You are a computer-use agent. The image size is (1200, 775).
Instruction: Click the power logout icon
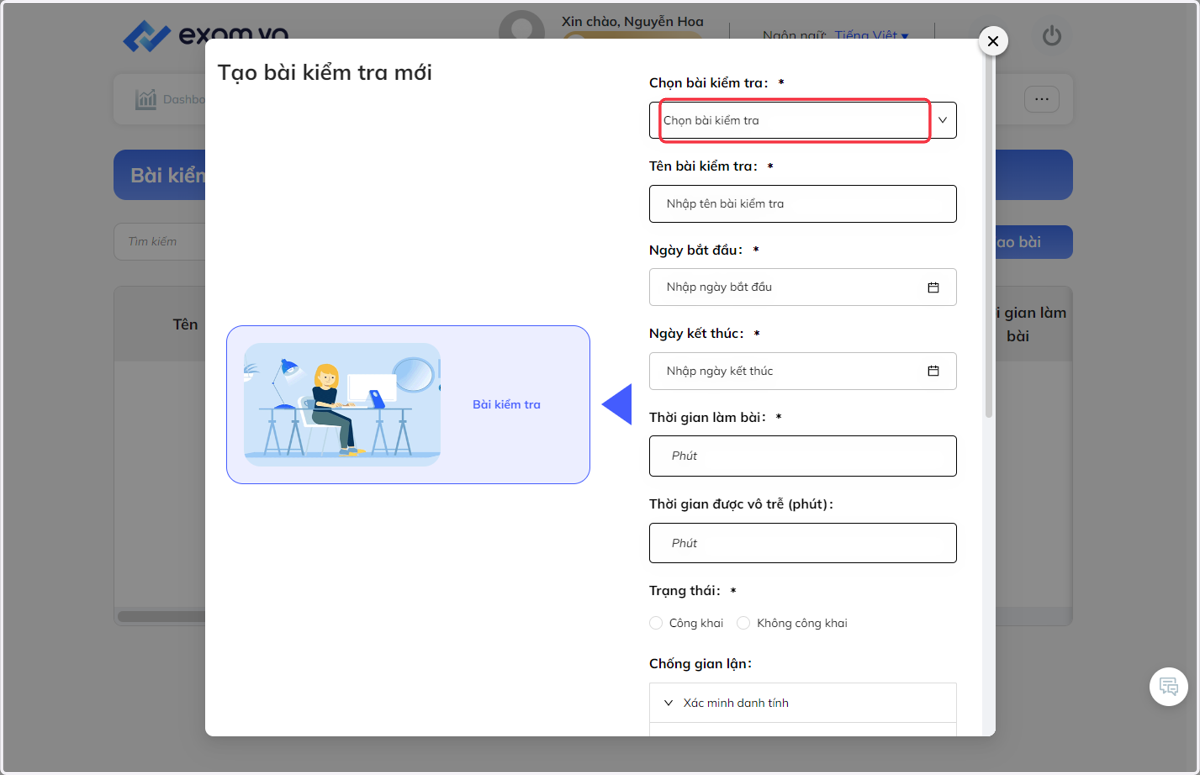pyautogui.click(x=1051, y=36)
